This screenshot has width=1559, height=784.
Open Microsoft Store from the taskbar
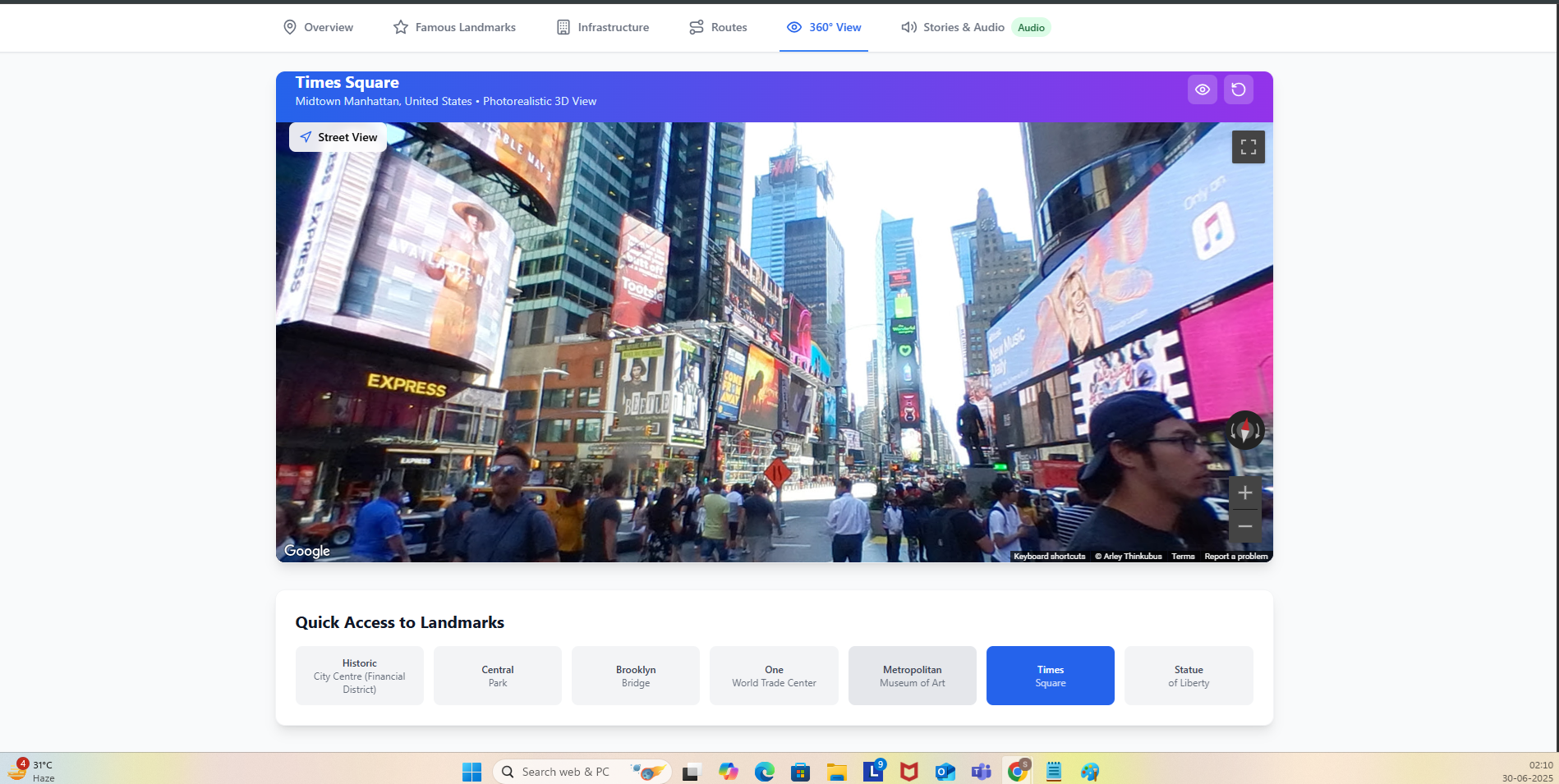pyautogui.click(x=801, y=772)
